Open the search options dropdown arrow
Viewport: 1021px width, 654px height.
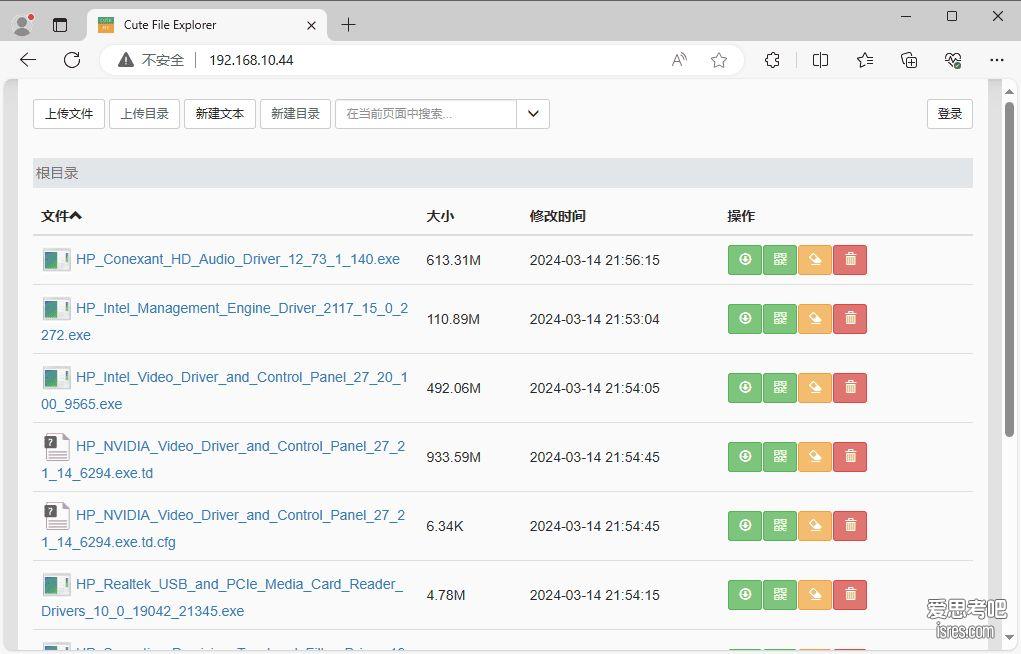(x=533, y=114)
